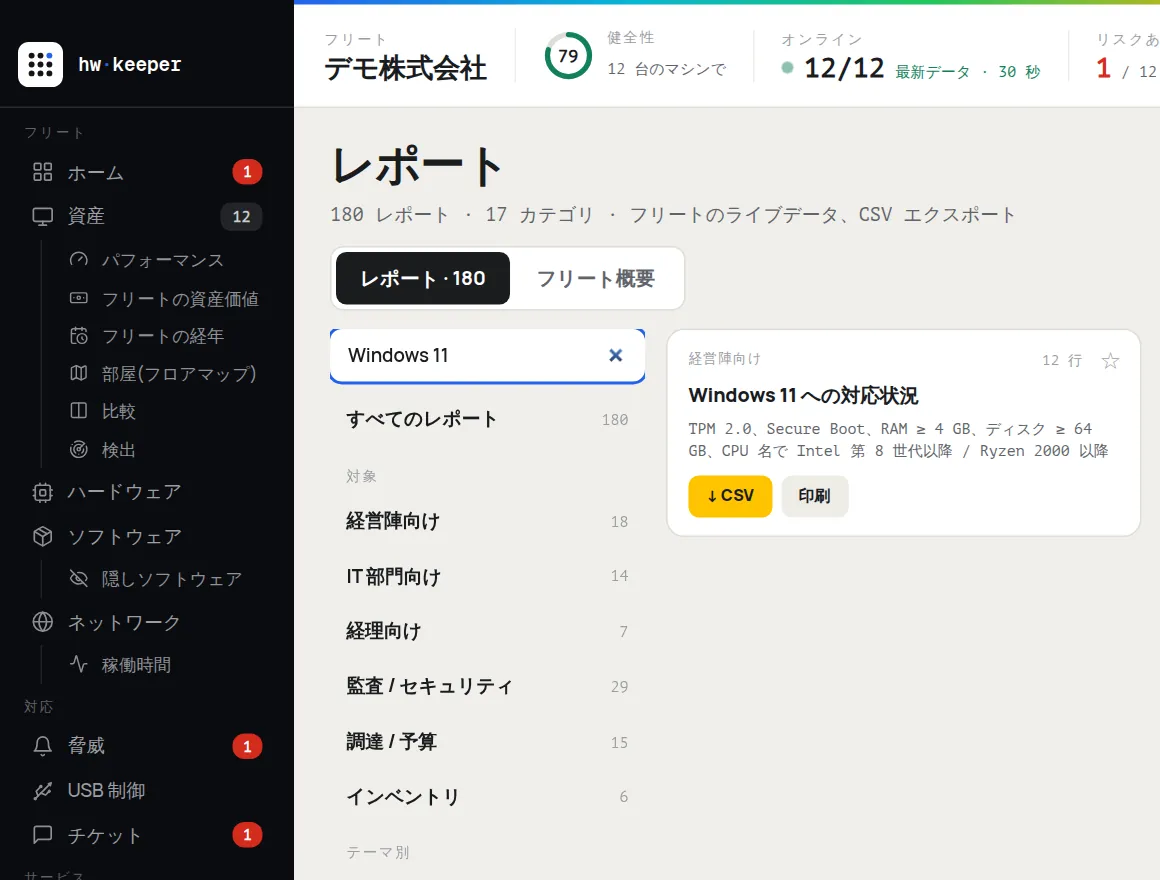
Task: Click the 最新データ · 30 秒 status
Action: [x=968, y=72]
